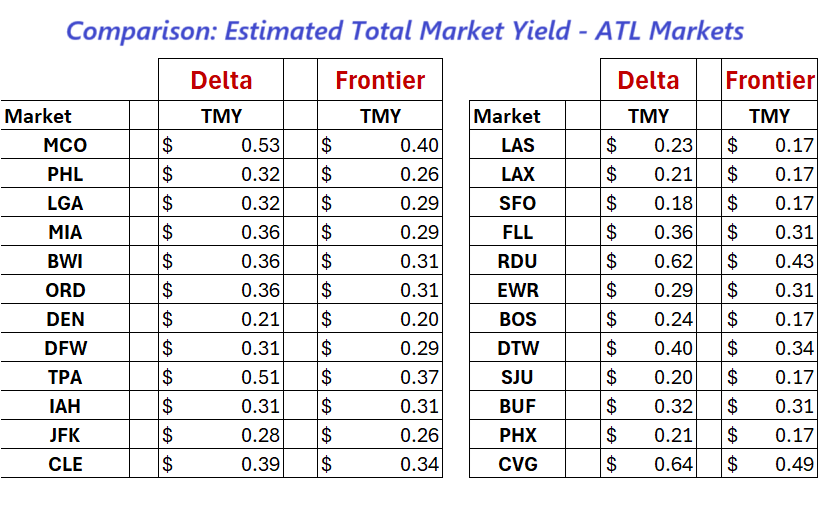This screenshot has width=818, height=507.
Task: Click the SFO market label
Action: tap(517, 203)
